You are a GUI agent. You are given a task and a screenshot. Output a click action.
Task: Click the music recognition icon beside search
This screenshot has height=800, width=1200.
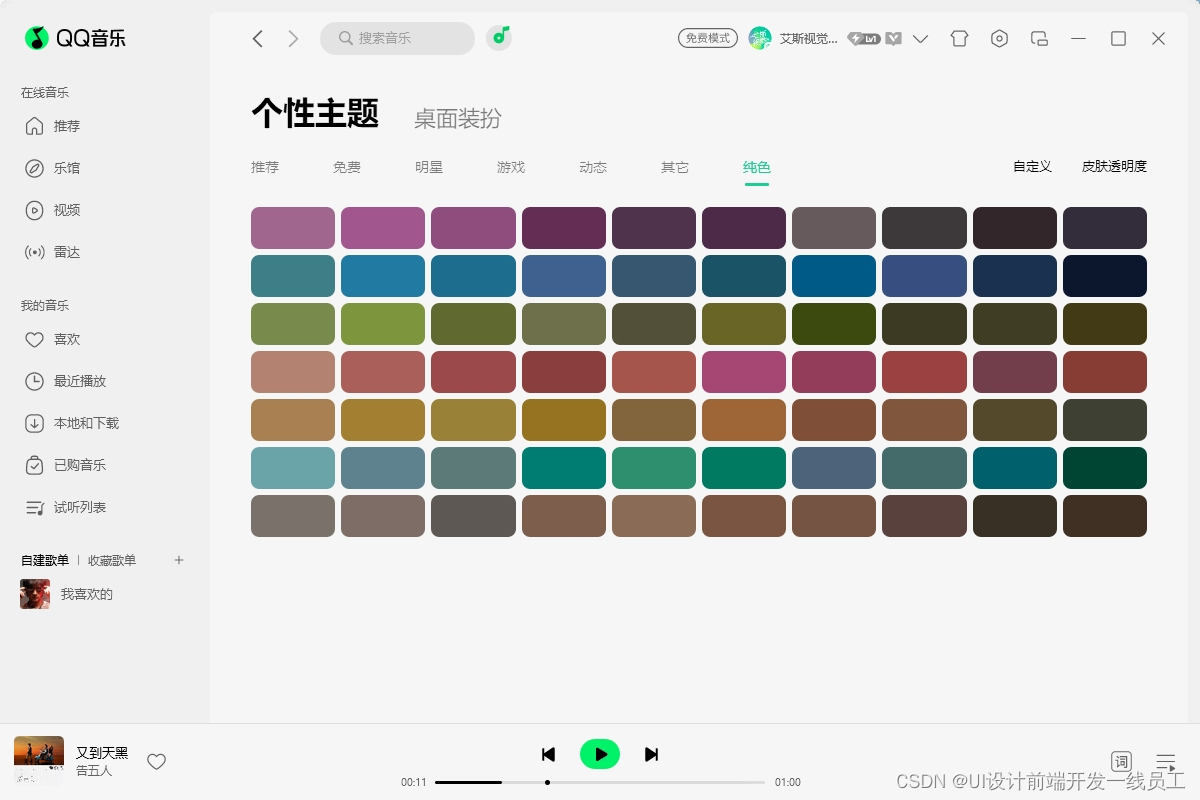pyautogui.click(x=499, y=38)
